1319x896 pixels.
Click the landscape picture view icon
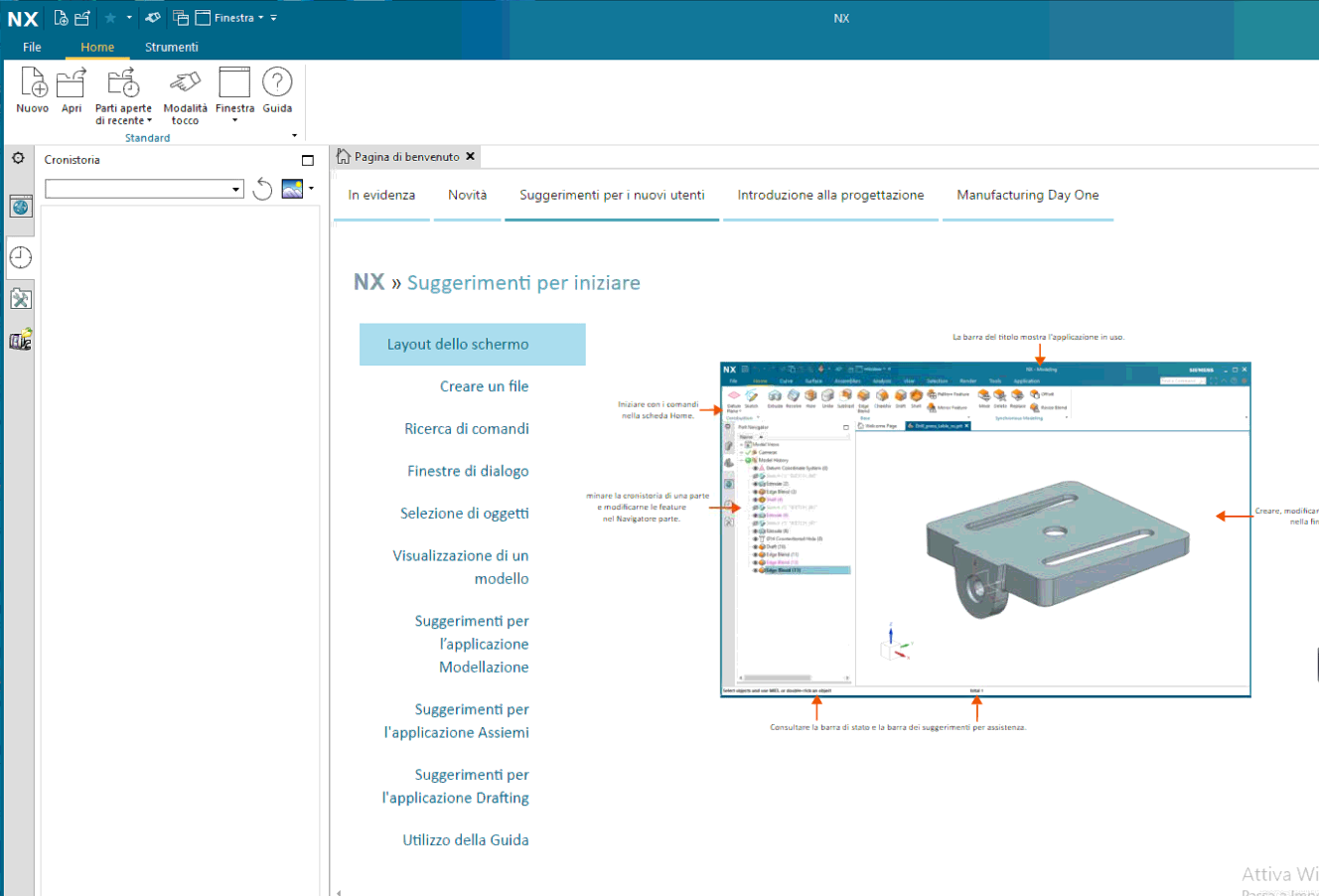pos(292,189)
